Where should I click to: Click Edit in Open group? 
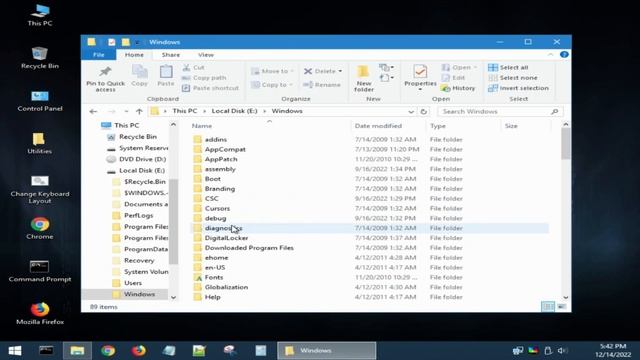pos(453,78)
